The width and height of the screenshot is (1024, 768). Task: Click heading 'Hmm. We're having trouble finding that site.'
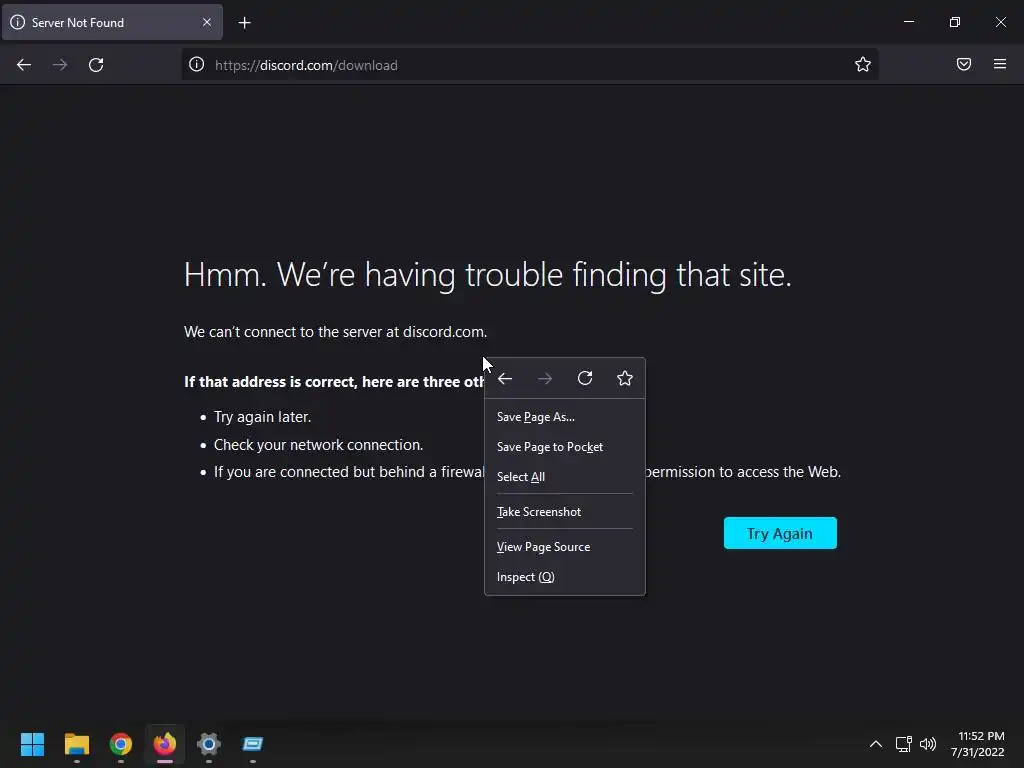click(488, 275)
